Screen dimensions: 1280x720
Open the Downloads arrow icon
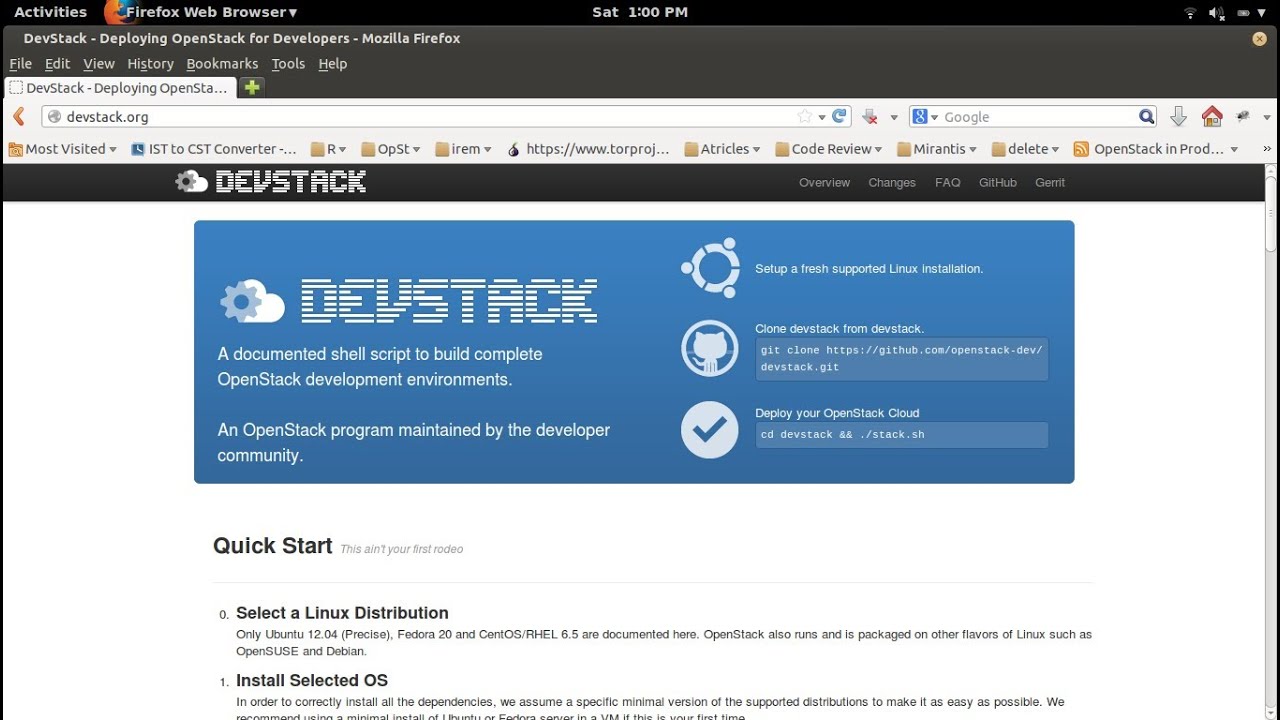1178,117
